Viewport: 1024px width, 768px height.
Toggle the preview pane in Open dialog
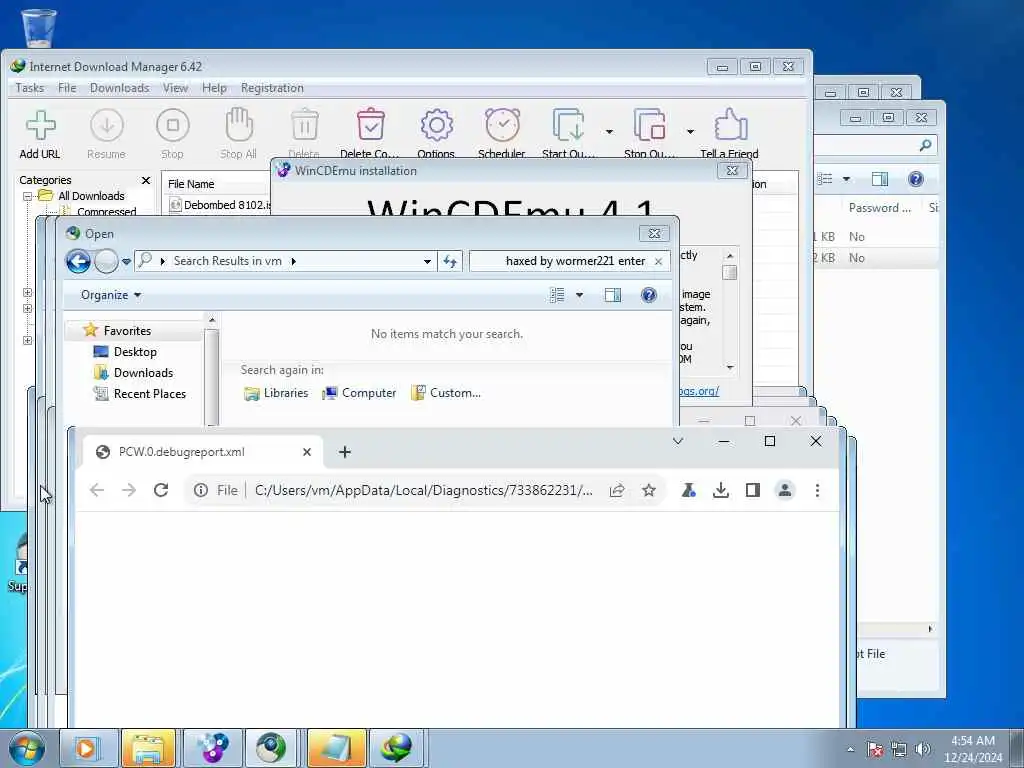point(613,295)
